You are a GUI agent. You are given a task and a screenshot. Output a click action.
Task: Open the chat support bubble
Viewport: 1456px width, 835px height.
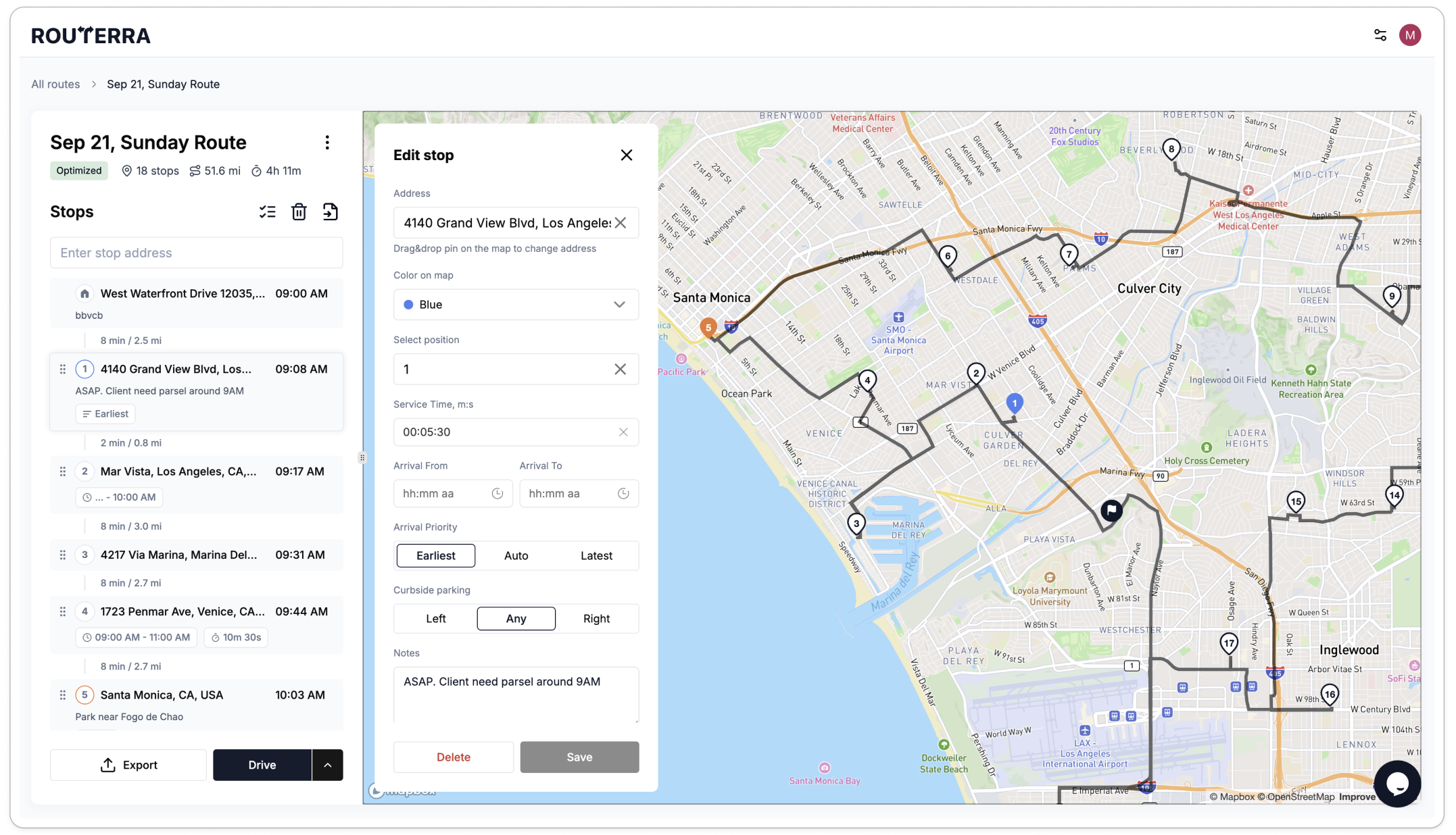click(1397, 783)
